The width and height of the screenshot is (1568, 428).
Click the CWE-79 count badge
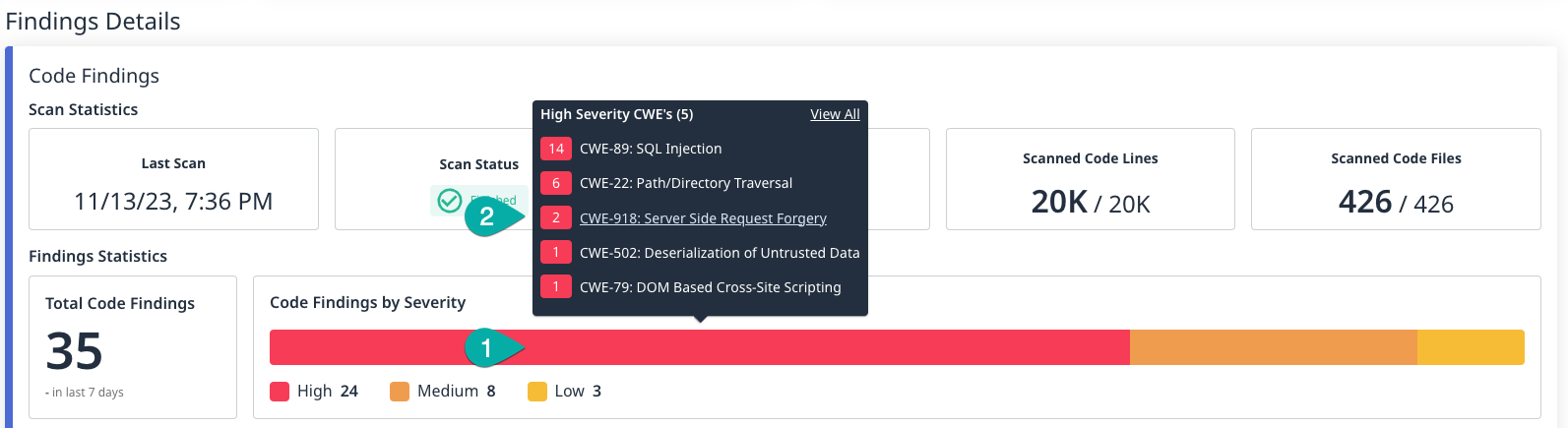pos(556,287)
